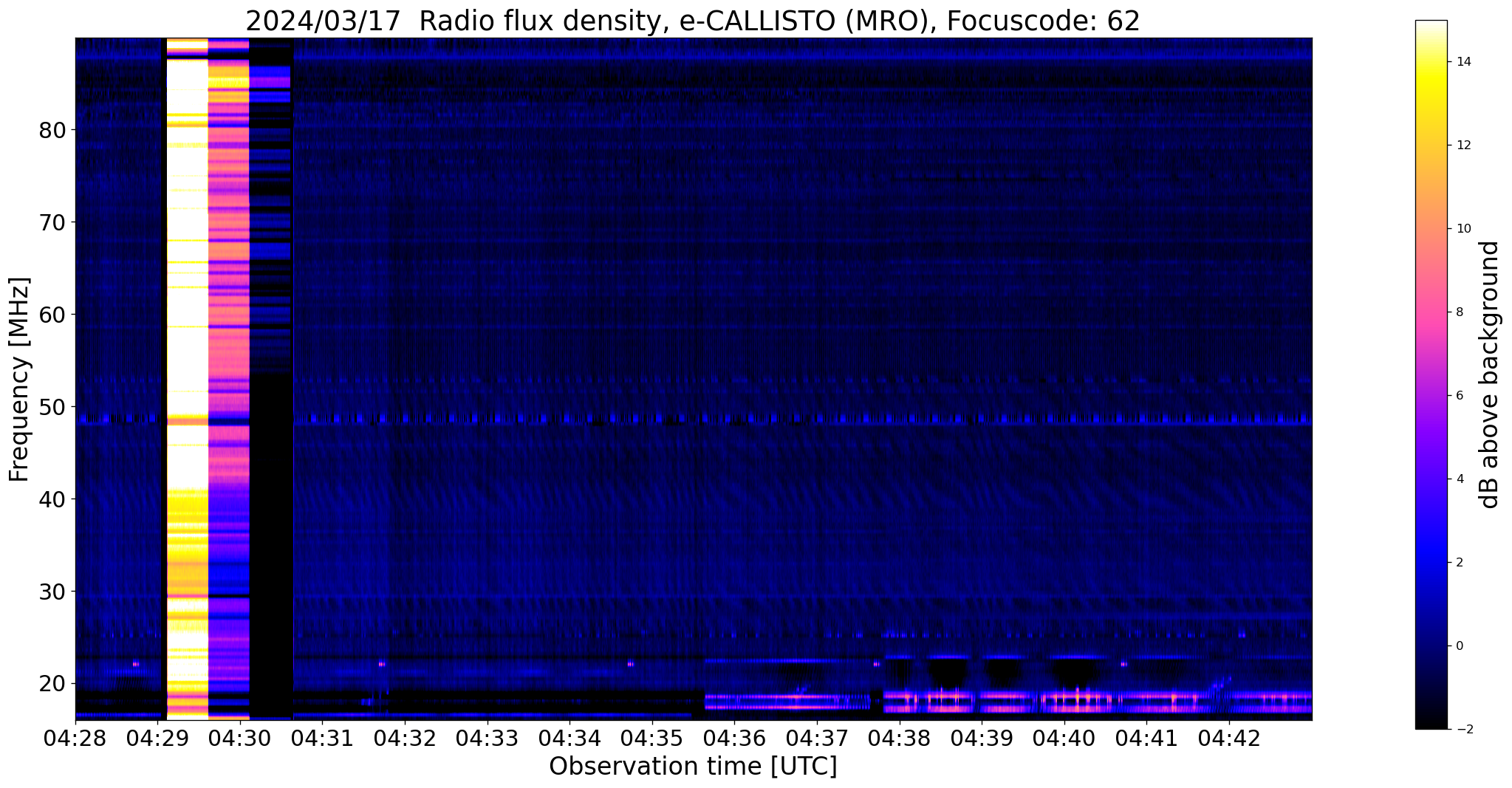Click the 04:41 time tick label

click(1146, 738)
